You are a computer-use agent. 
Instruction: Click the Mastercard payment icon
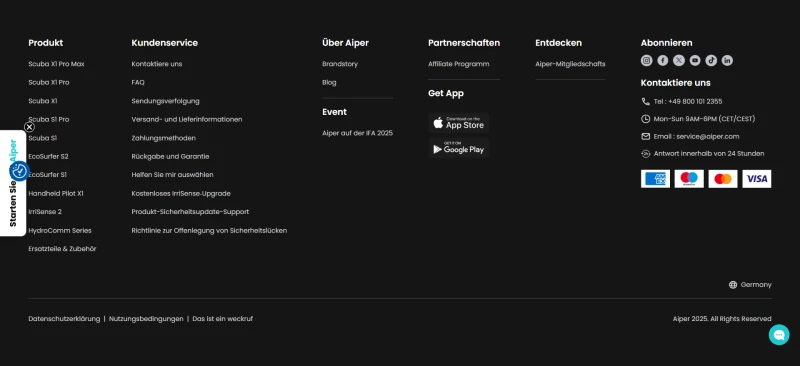coord(723,179)
